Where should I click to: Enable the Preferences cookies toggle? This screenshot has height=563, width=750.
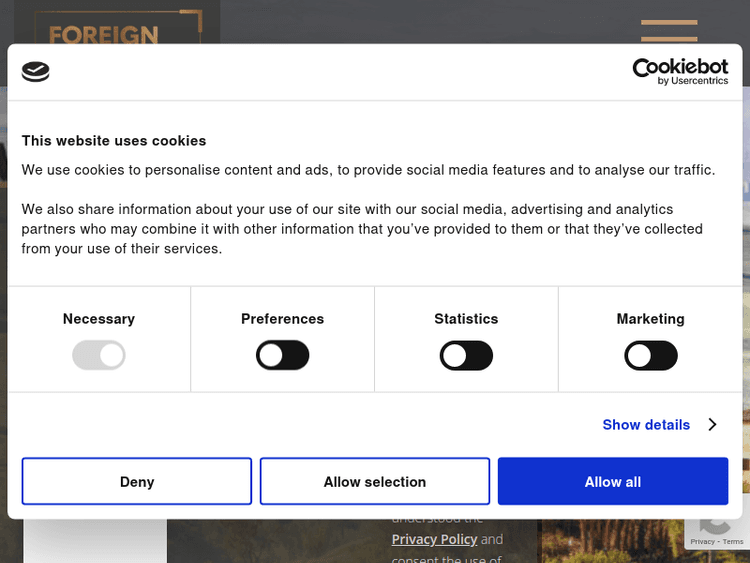pos(283,355)
